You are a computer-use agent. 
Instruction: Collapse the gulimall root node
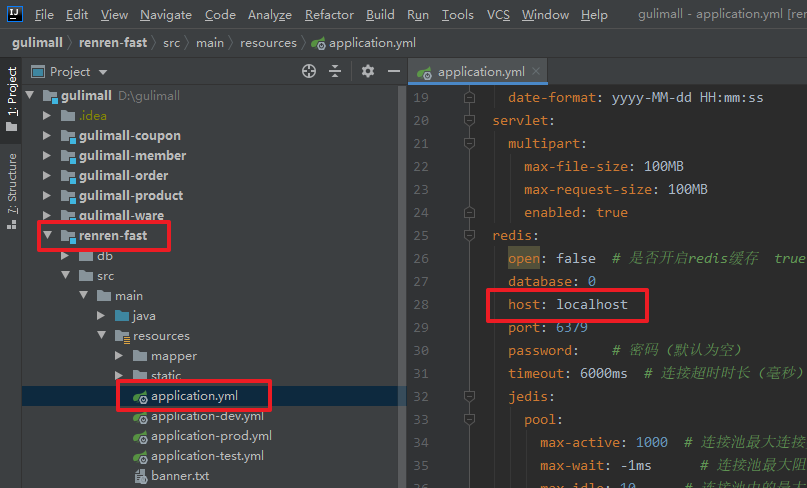click(30, 95)
